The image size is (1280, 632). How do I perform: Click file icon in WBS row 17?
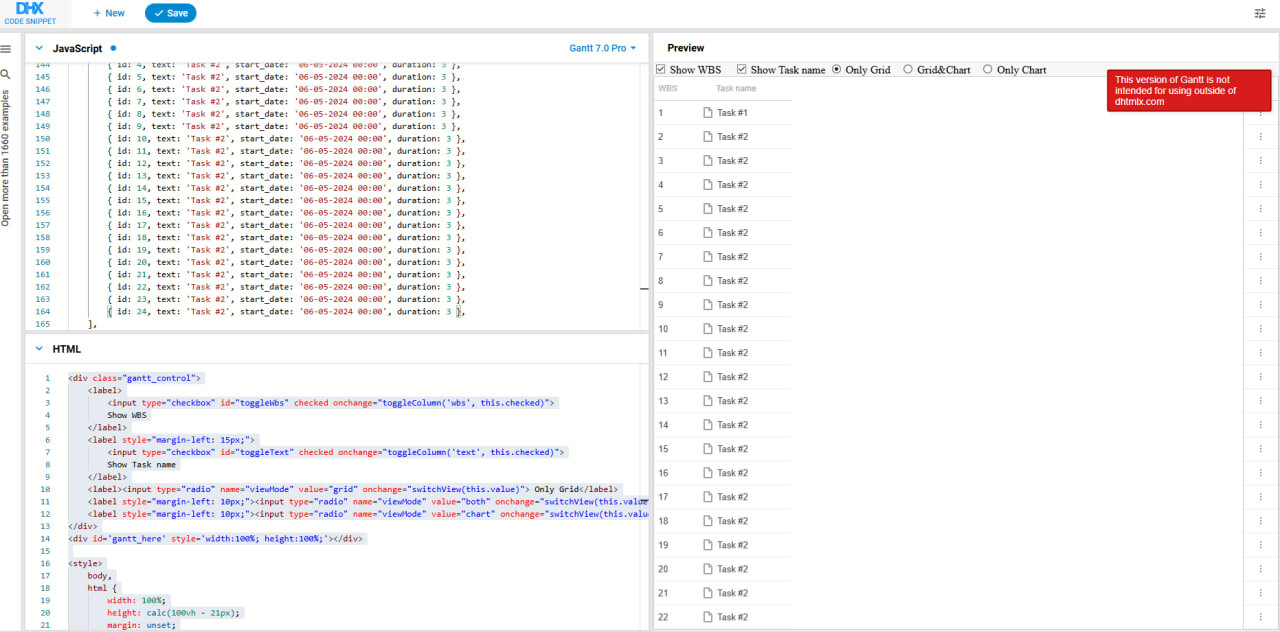click(x=708, y=497)
